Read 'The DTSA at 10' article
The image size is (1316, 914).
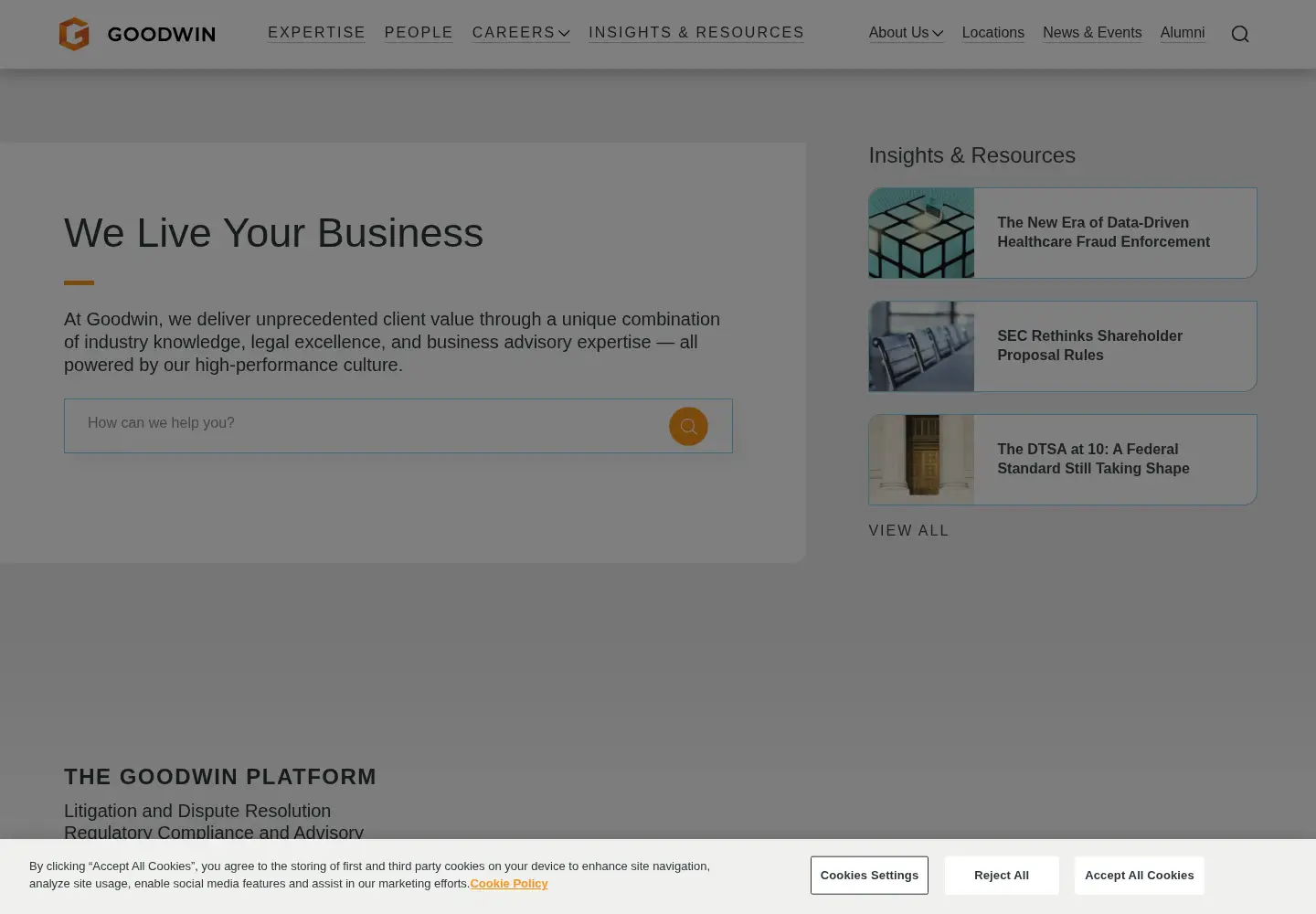(1093, 459)
